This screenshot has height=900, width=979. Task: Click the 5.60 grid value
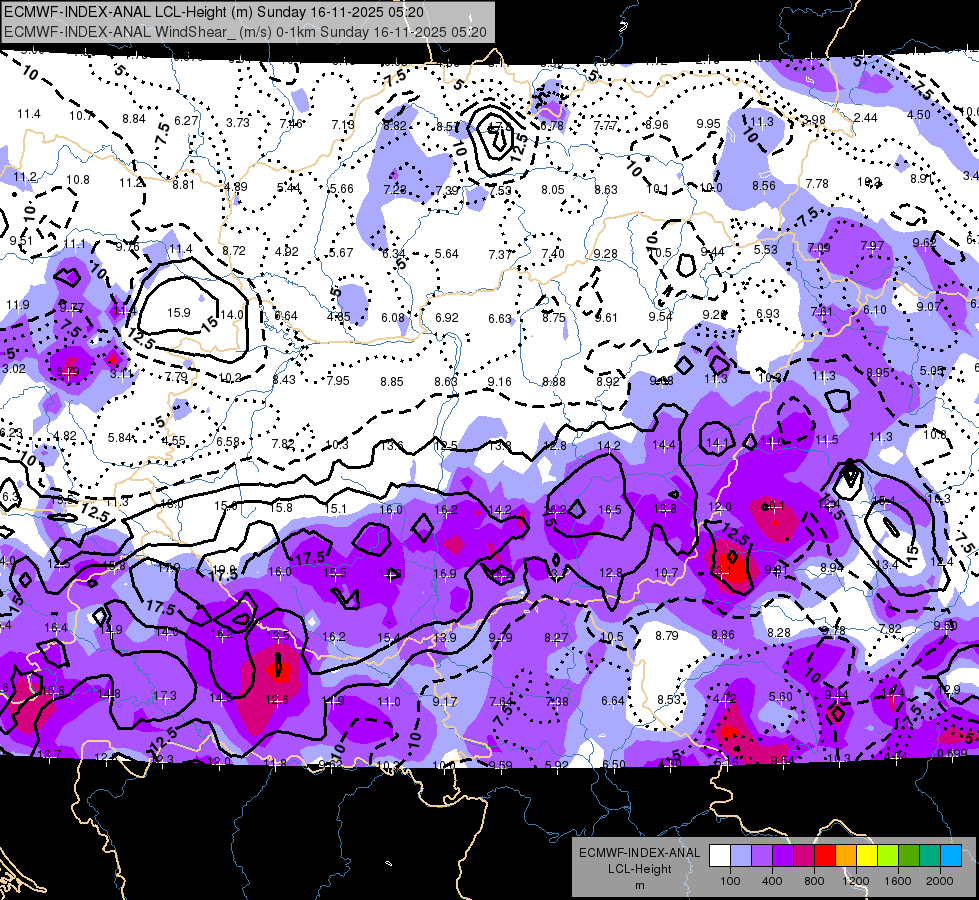click(x=780, y=697)
